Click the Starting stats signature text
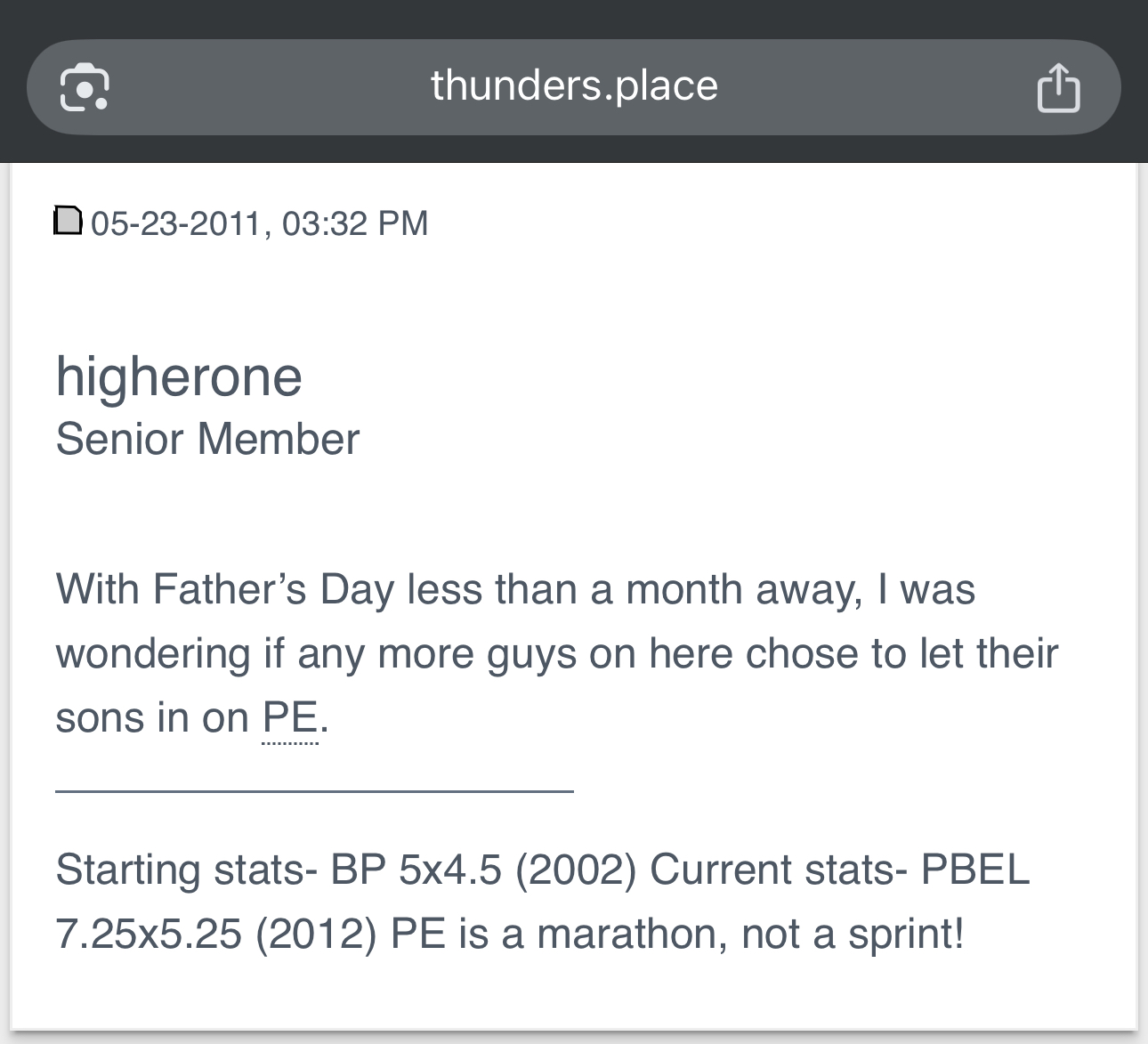 pos(187,870)
